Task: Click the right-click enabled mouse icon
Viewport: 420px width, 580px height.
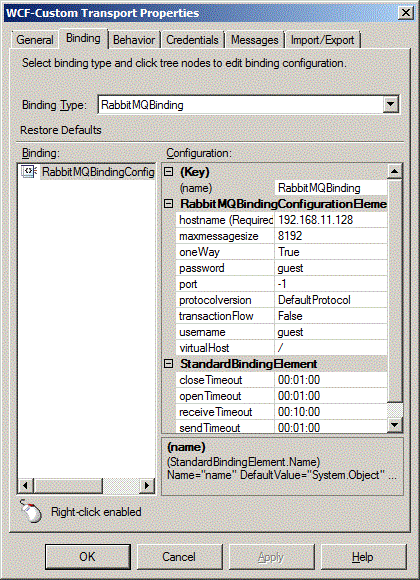Action: pyautogui.click(x=30, y=511)
